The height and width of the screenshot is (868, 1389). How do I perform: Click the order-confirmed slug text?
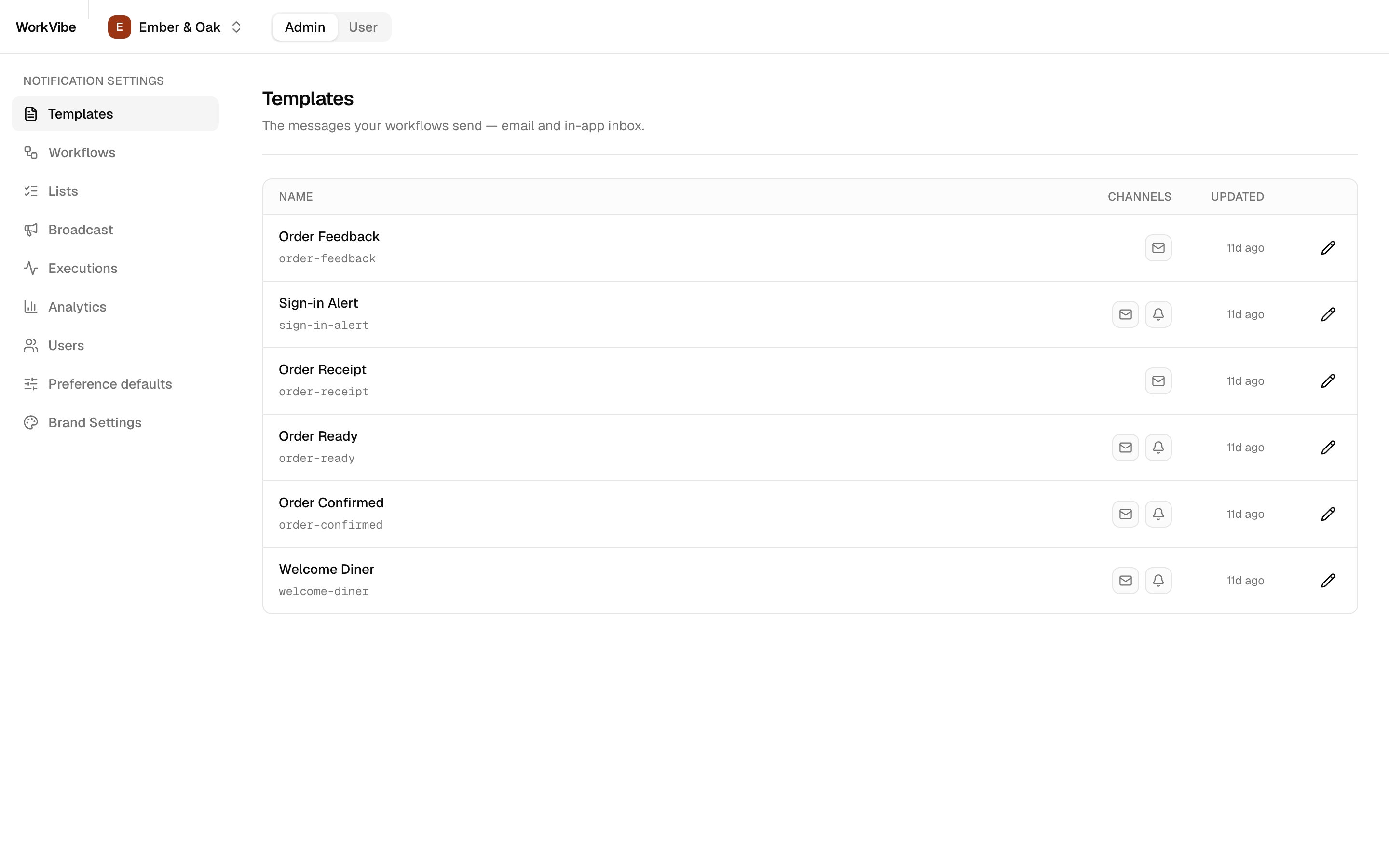pyautogui.click(x=330, y=525)
